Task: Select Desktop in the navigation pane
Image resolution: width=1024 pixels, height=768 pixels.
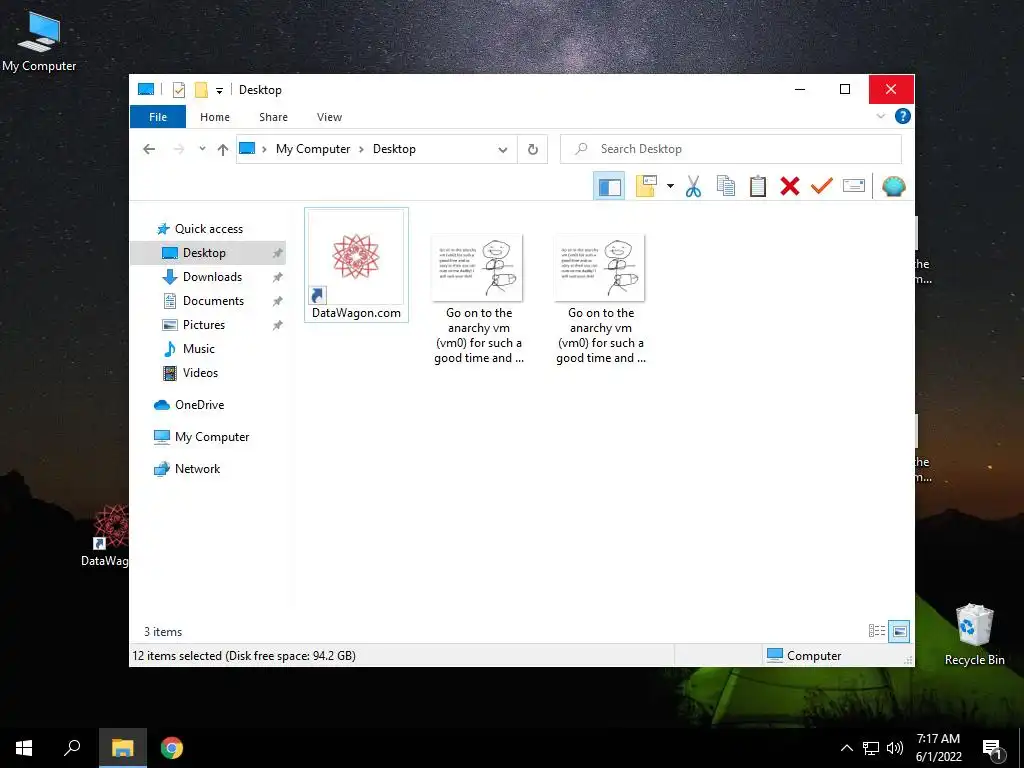Action: 208,253
